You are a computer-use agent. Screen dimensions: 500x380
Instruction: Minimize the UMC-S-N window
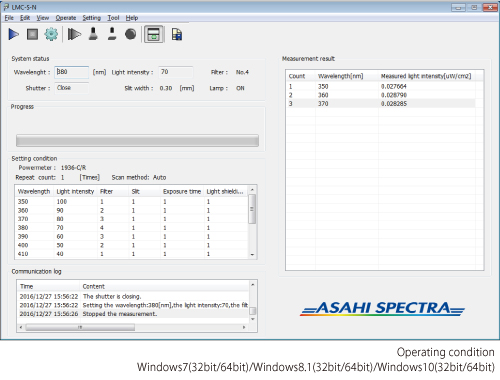coord(459,7)
